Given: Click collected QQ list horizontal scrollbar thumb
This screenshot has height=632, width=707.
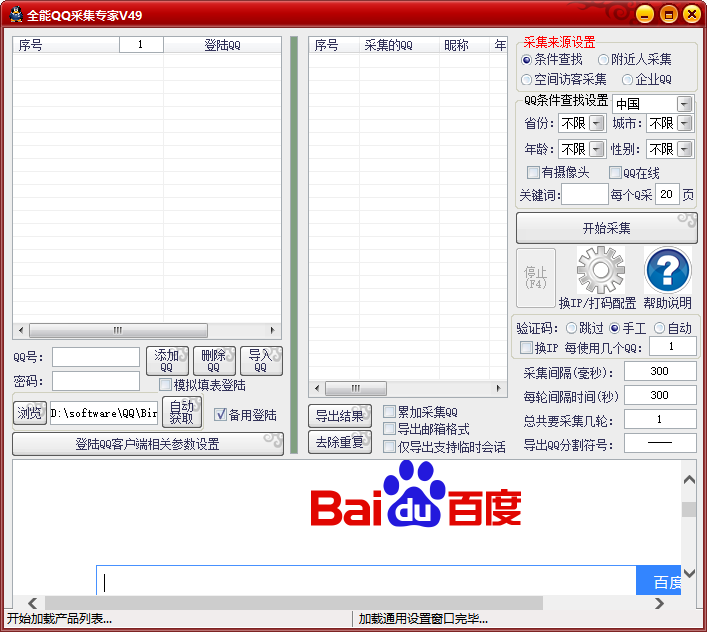Looking at the screenshot, I should (x=356, y=388).
